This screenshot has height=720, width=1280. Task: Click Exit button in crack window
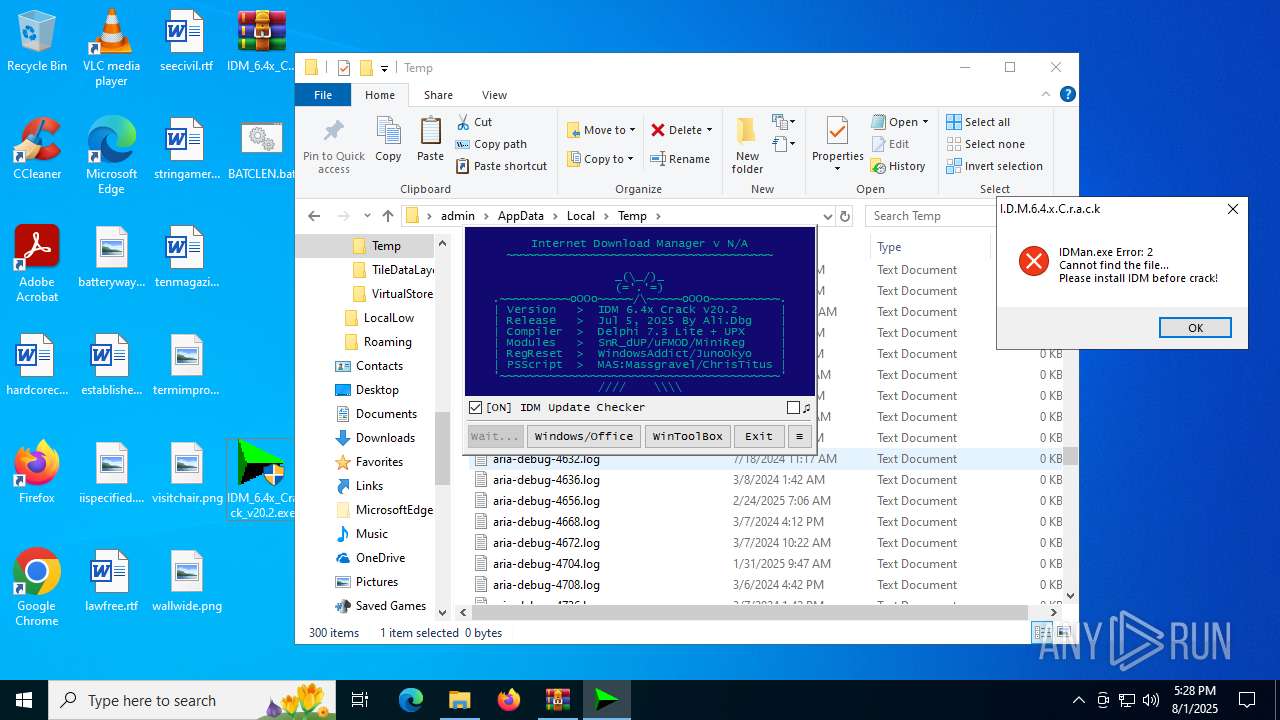point(759,436)
